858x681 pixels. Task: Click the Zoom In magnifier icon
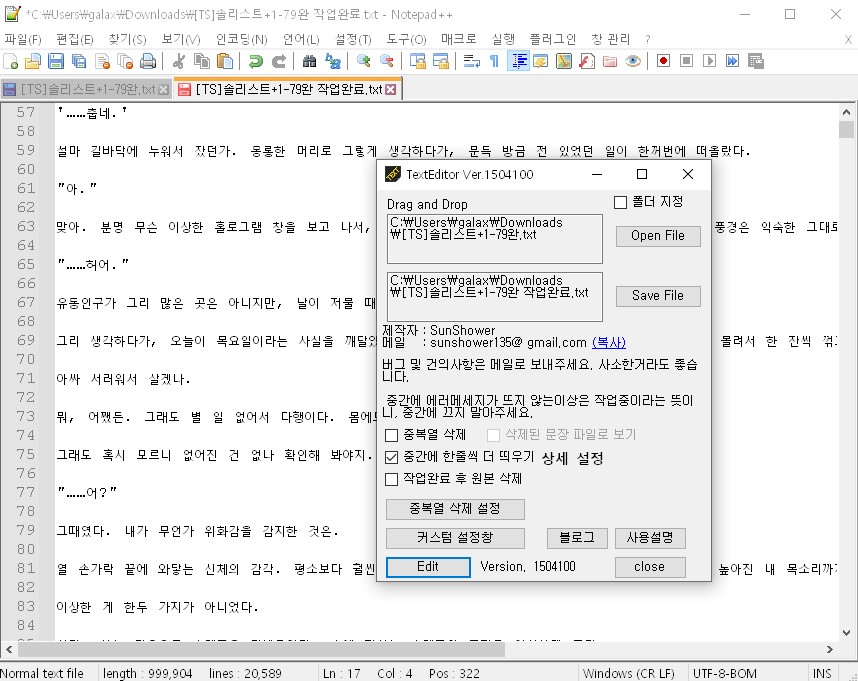click(363, 61)
